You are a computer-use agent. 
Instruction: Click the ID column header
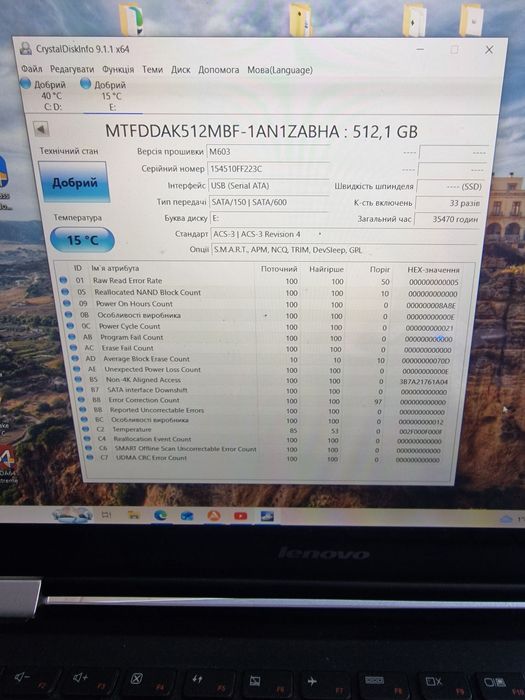(x=78, y=268)
